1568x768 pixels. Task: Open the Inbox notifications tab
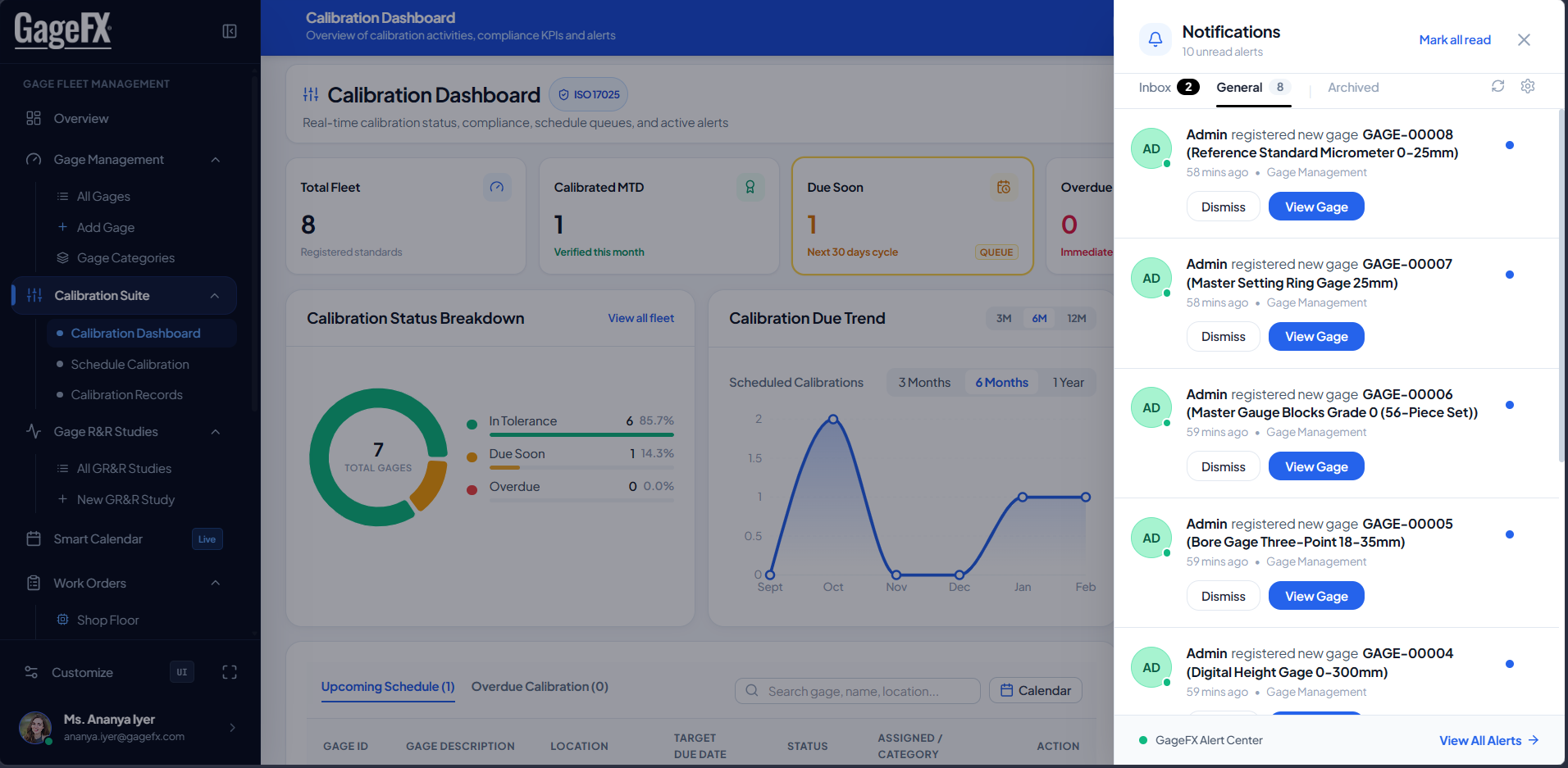click(x=1169, y=87)
